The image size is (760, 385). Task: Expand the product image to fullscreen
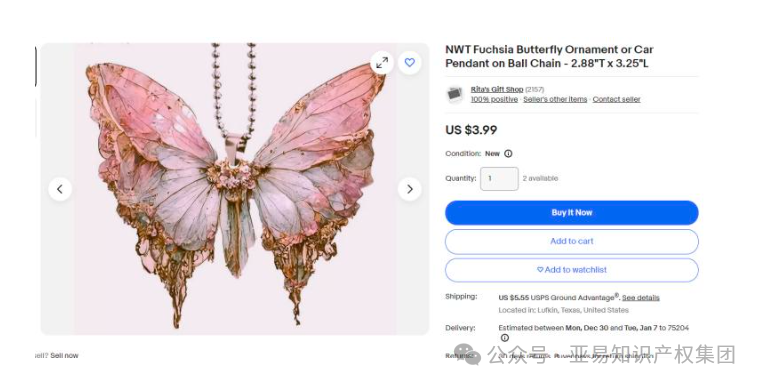(x=382, y=63)
